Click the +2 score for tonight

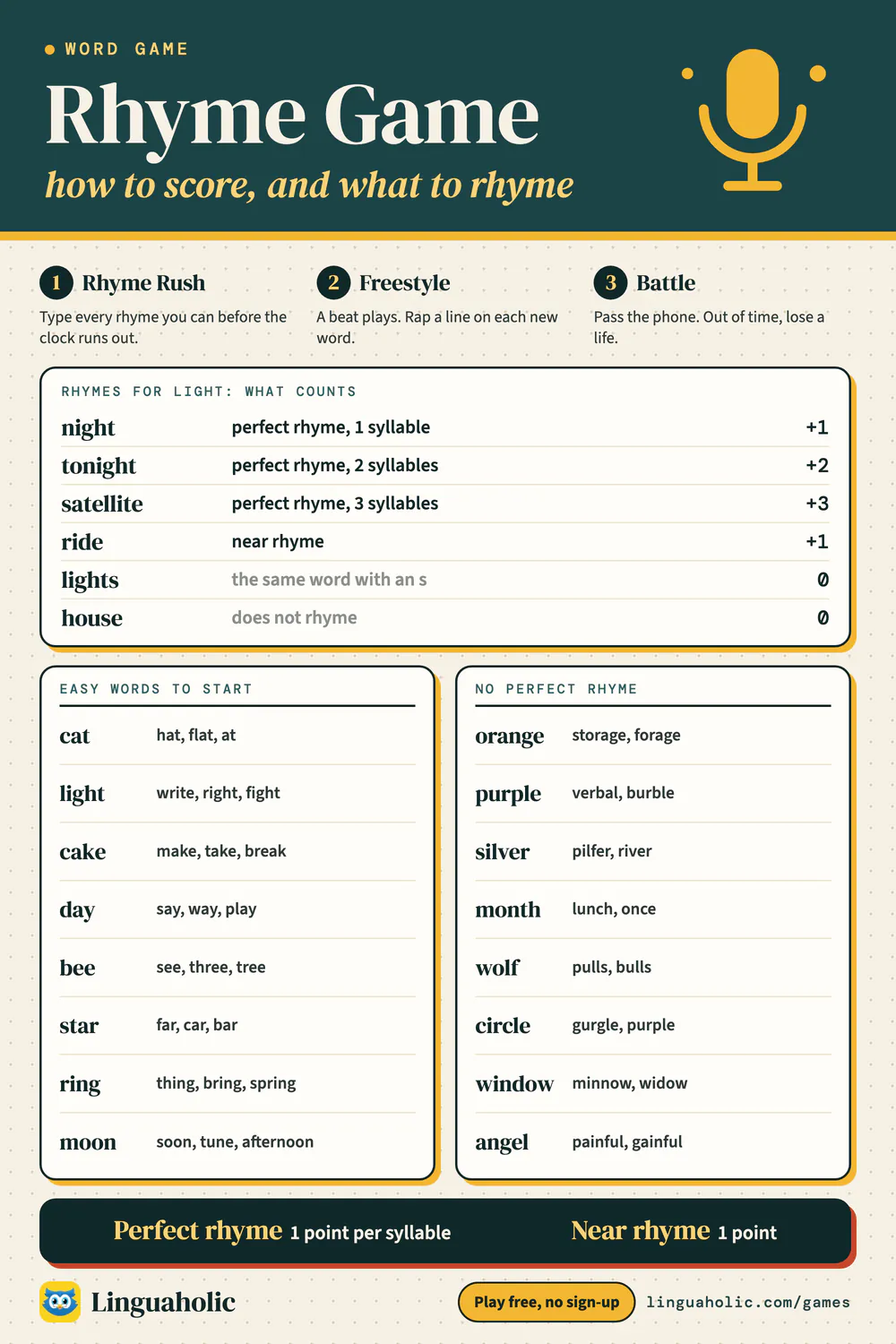point(817,466)
